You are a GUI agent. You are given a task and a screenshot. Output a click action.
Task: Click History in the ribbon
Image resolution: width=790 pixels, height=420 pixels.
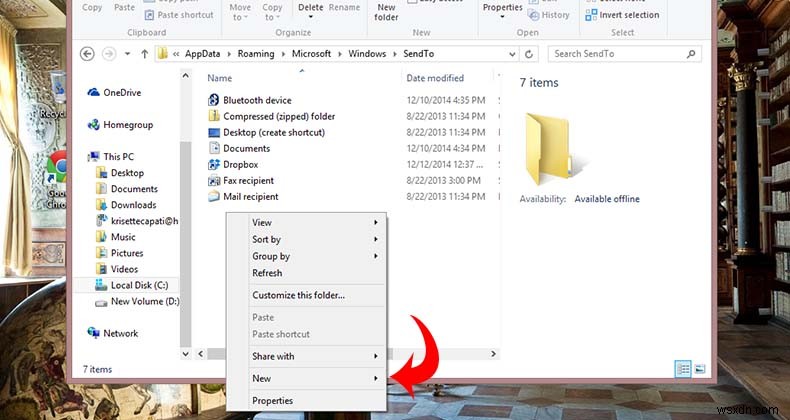[x=549, y=15]
